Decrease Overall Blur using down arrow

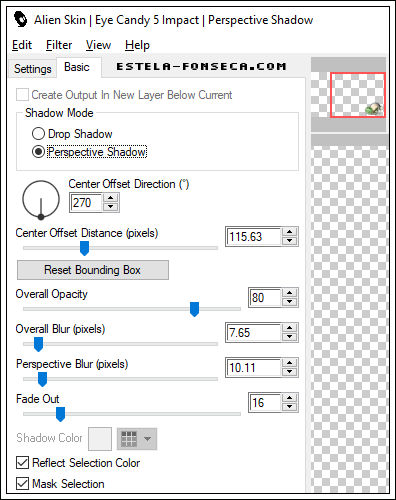[x=290, y=337]
